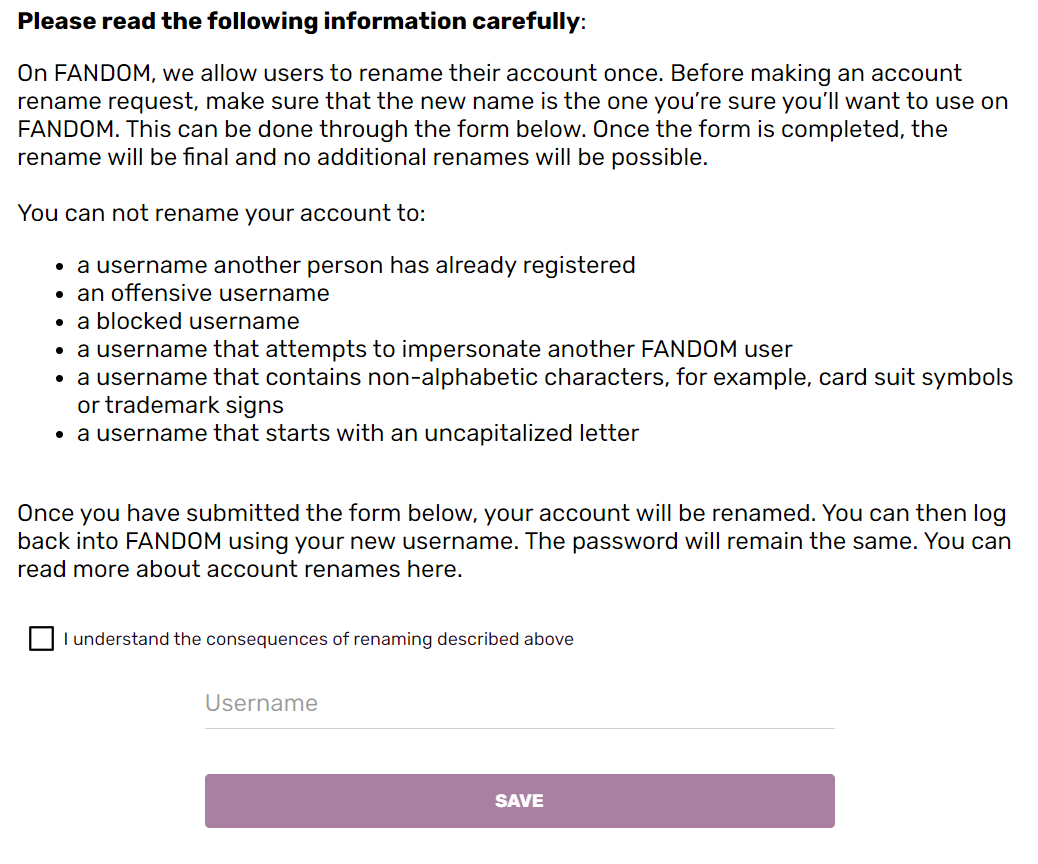Image resolution: width=1038 pixels, height=864 pixels.
Task: Click into the Username input field
Action: point(519,704)
